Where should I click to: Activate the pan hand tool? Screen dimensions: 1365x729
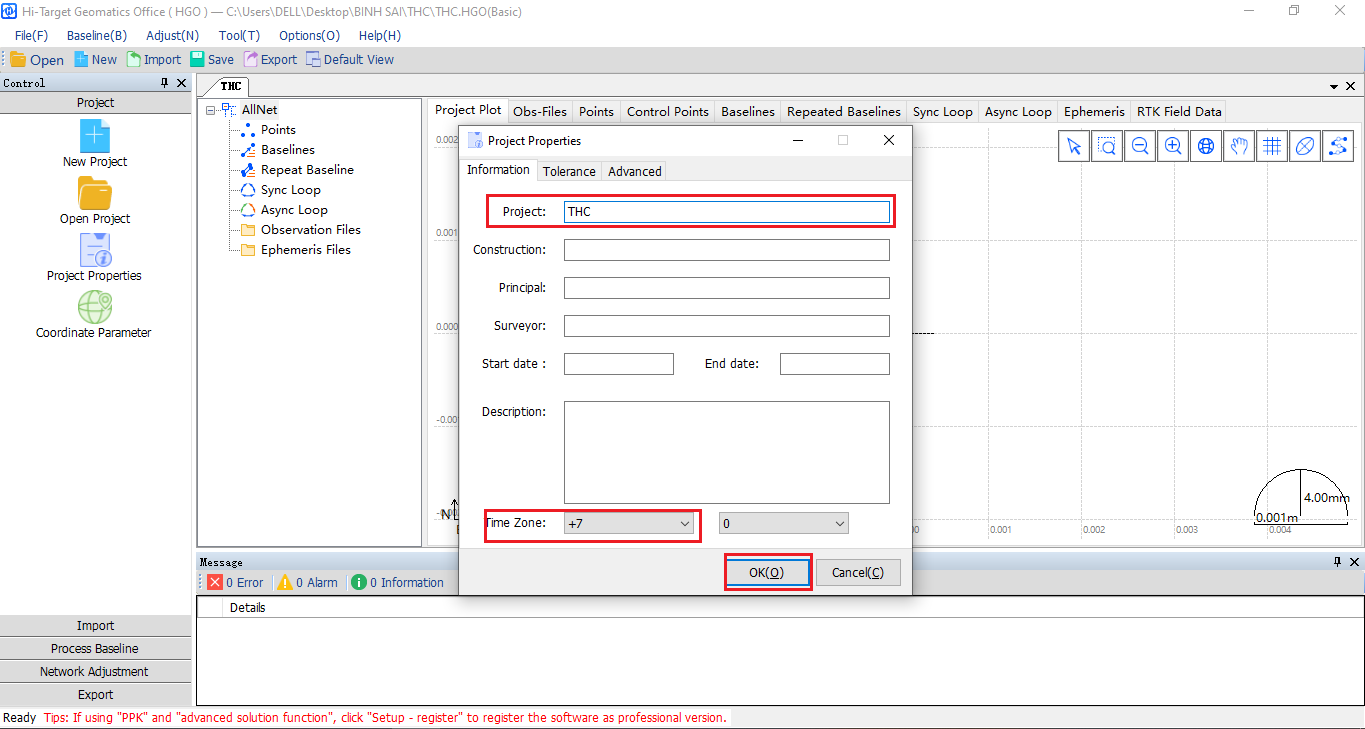1239,147
